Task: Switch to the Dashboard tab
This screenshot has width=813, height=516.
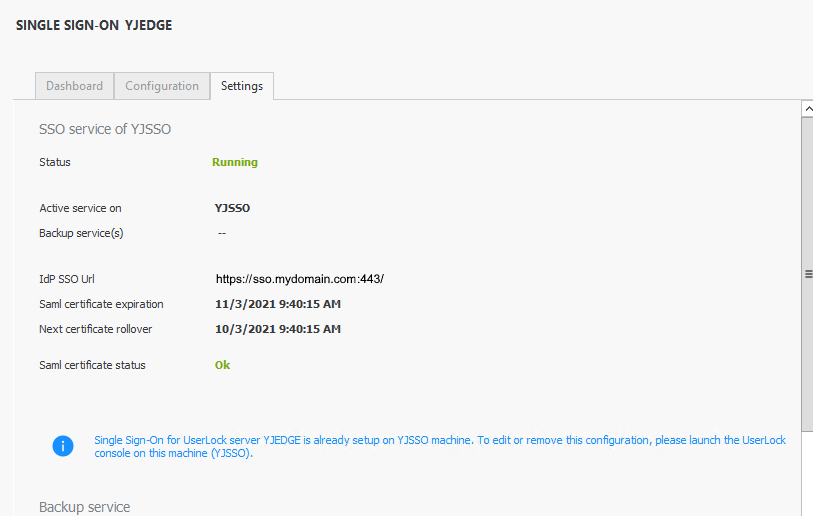Action: 74,86
